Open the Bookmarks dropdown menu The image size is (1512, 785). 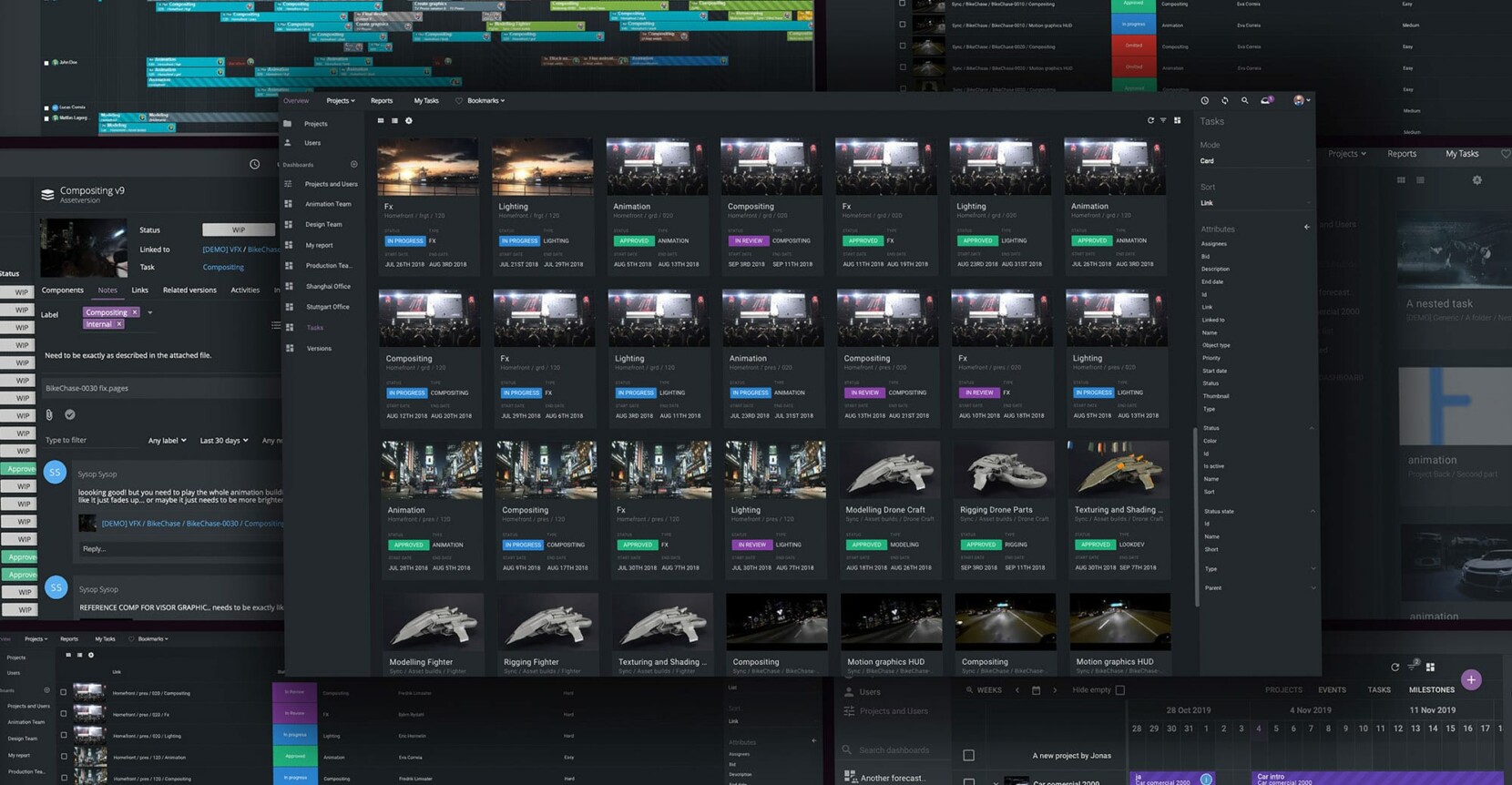tap(485, 101)
